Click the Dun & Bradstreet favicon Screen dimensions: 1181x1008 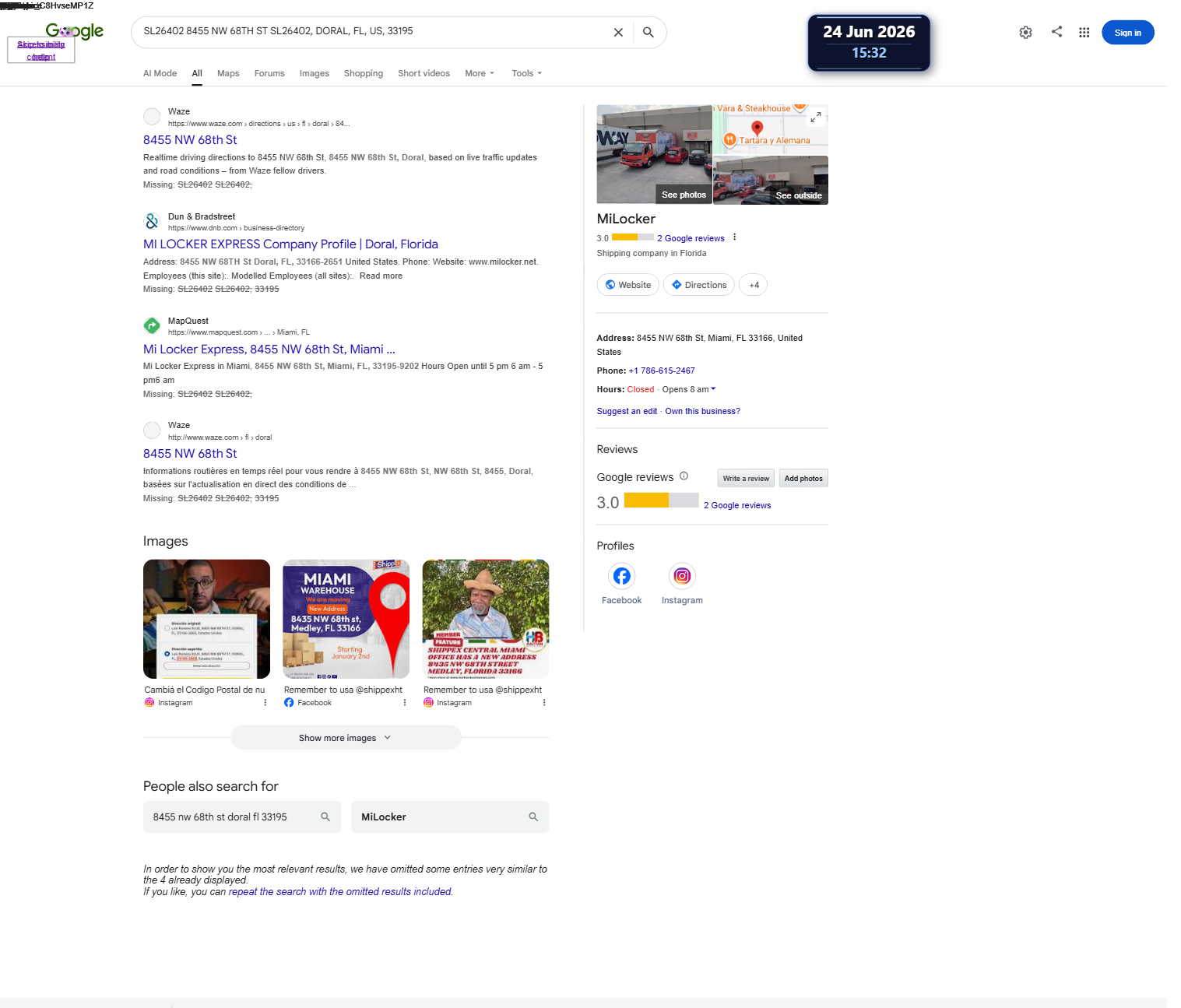pyautogui.click(x=152, y=221)
